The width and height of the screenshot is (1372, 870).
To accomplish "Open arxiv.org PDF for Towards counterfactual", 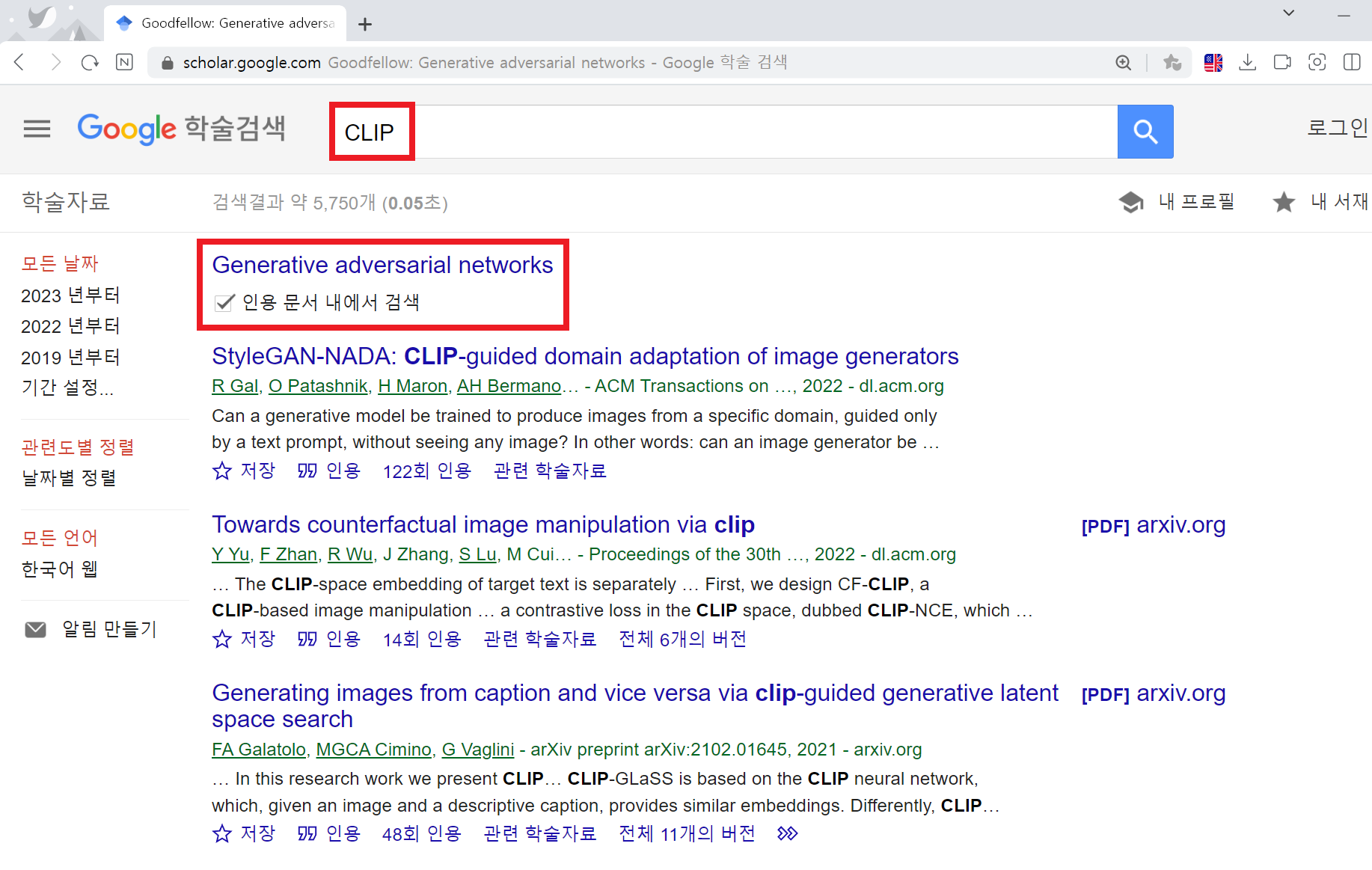I will (1154, 525).
